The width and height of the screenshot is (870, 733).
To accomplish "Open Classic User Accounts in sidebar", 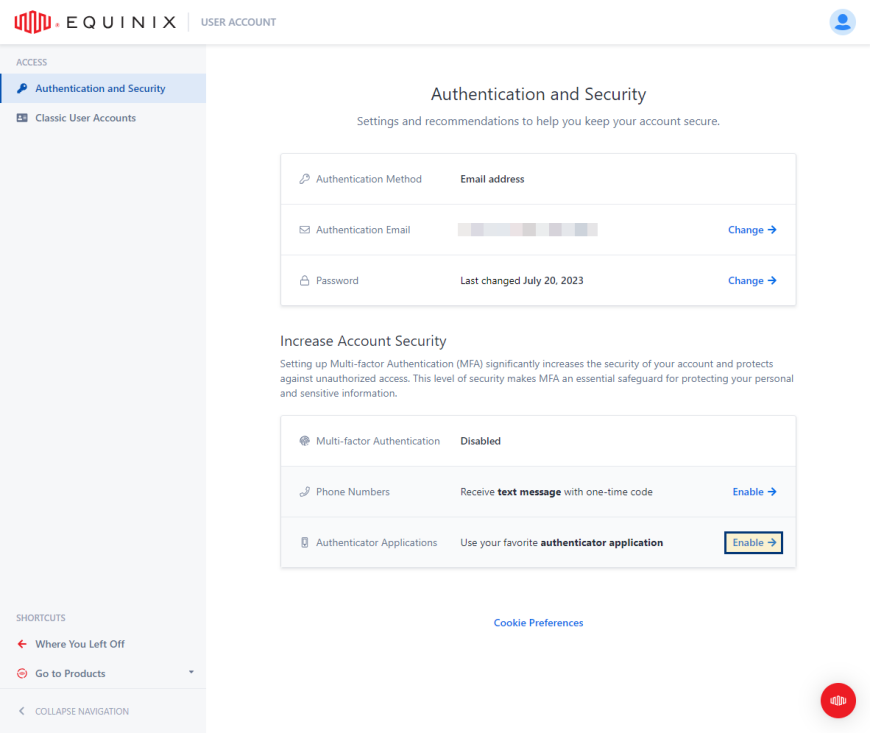I will pos(103,118).
